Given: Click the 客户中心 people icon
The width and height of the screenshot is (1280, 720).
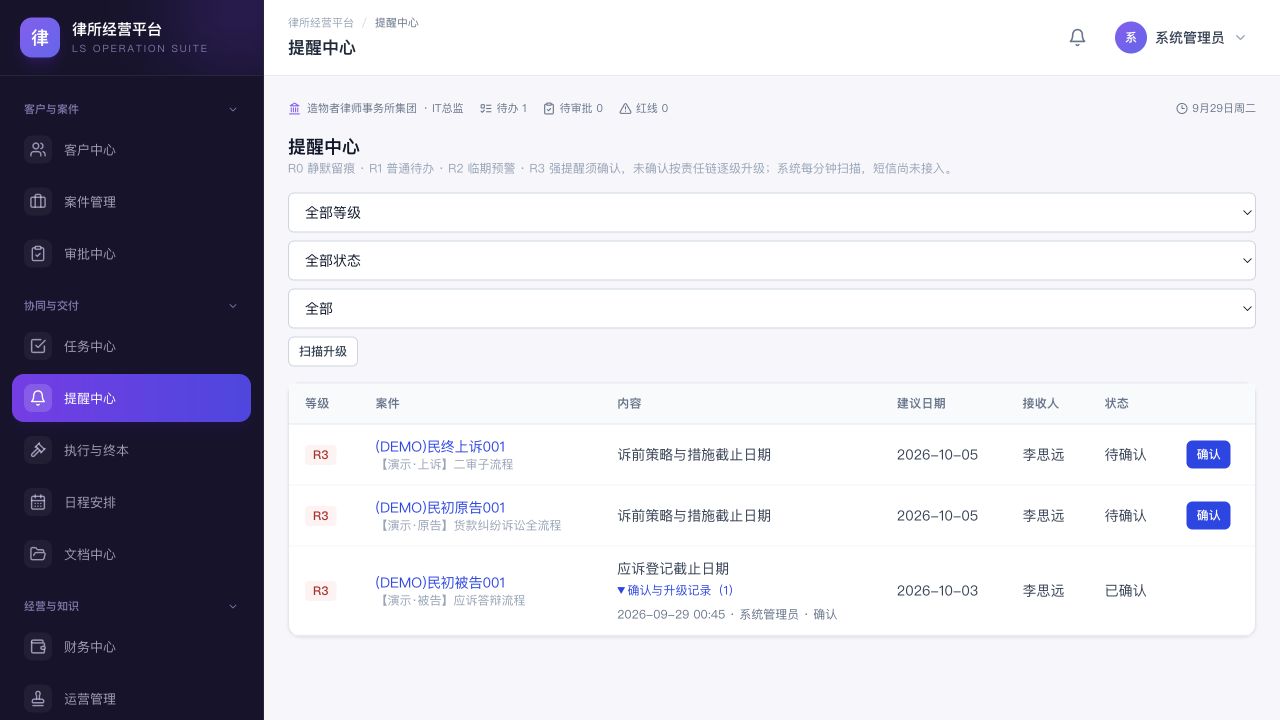Looking at the screenshot, I should pos(38,150).
